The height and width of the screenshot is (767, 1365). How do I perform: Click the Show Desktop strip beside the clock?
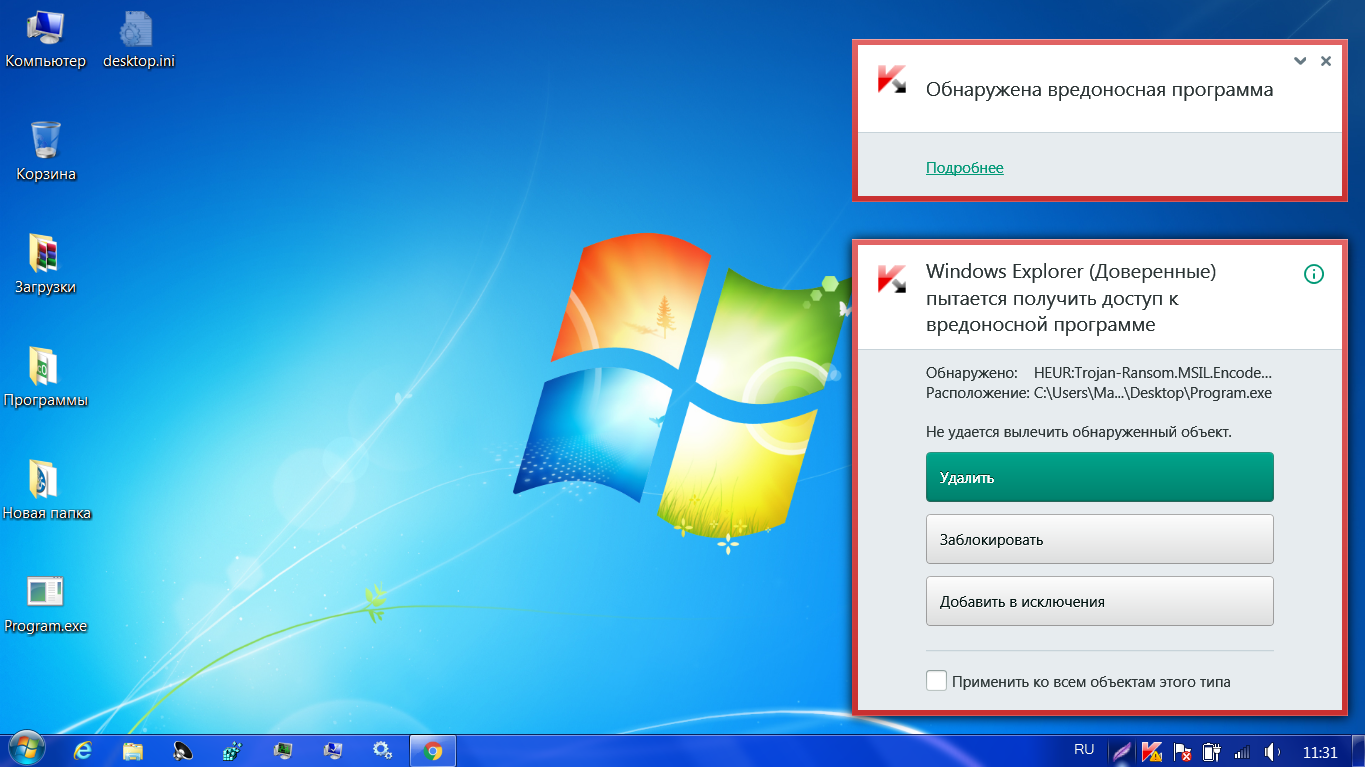coord(1358,751)
